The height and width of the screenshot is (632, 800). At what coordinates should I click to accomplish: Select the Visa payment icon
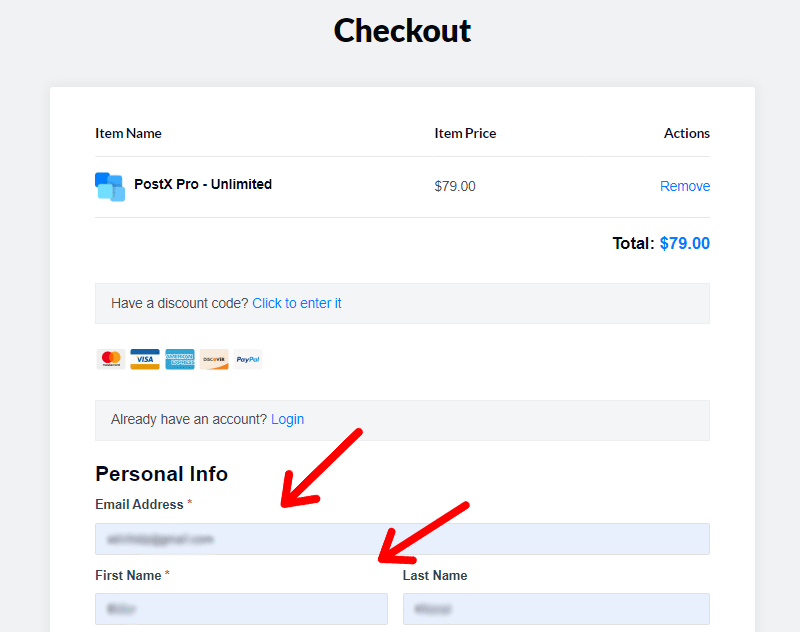point(145,359)
